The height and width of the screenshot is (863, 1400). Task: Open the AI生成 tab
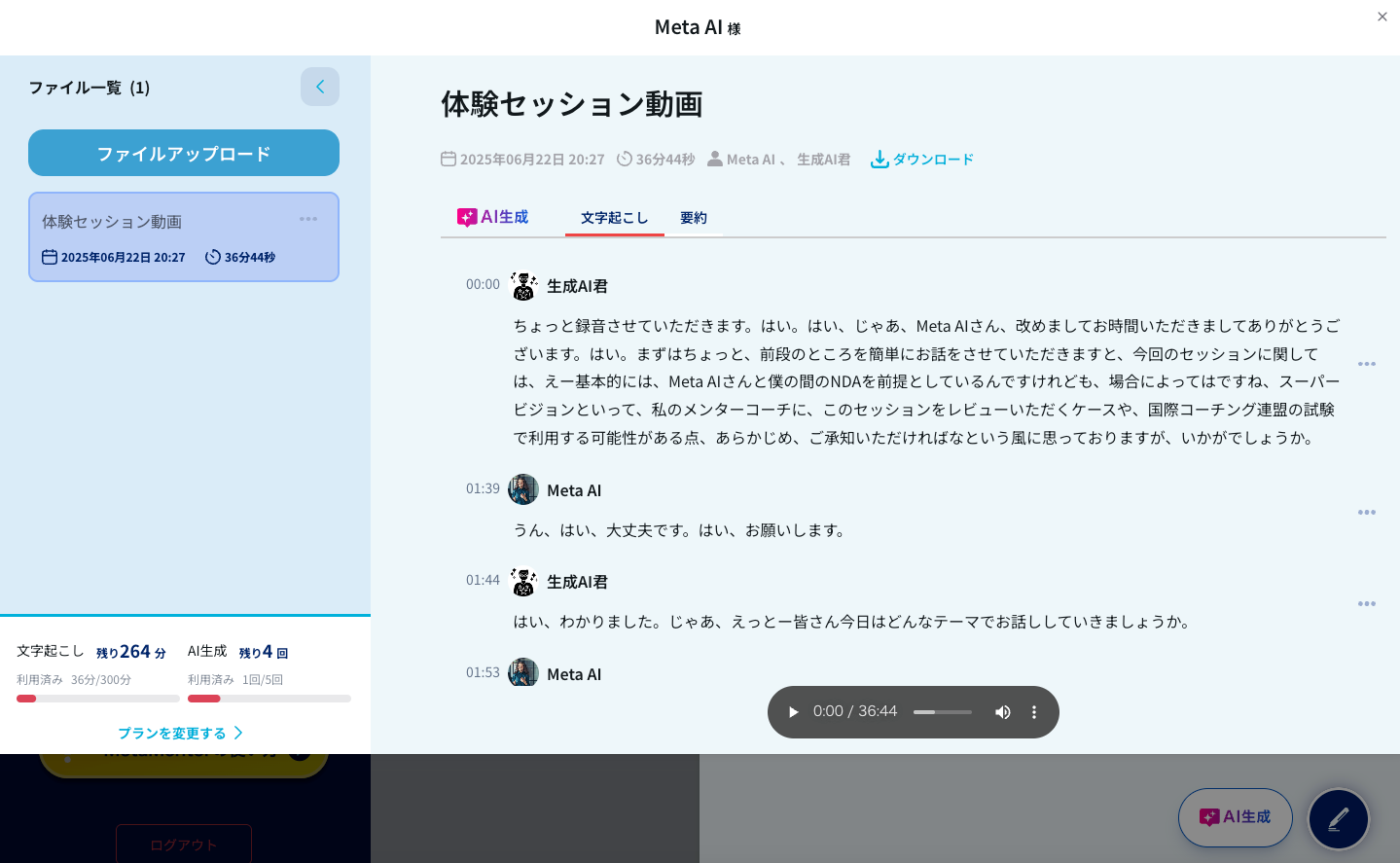[x=493, y=217]
